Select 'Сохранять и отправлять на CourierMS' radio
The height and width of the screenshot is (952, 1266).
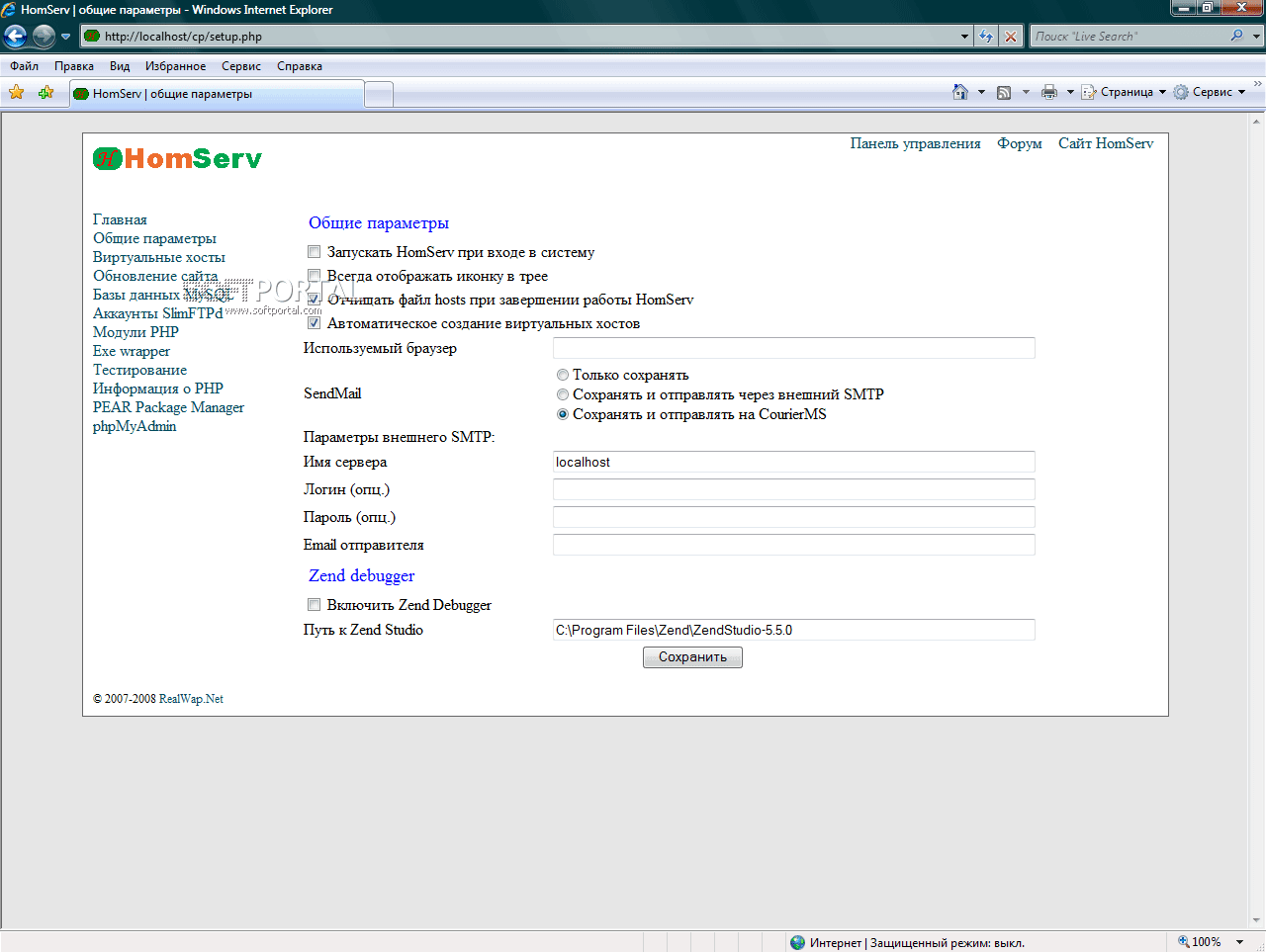tap(563, 414)
